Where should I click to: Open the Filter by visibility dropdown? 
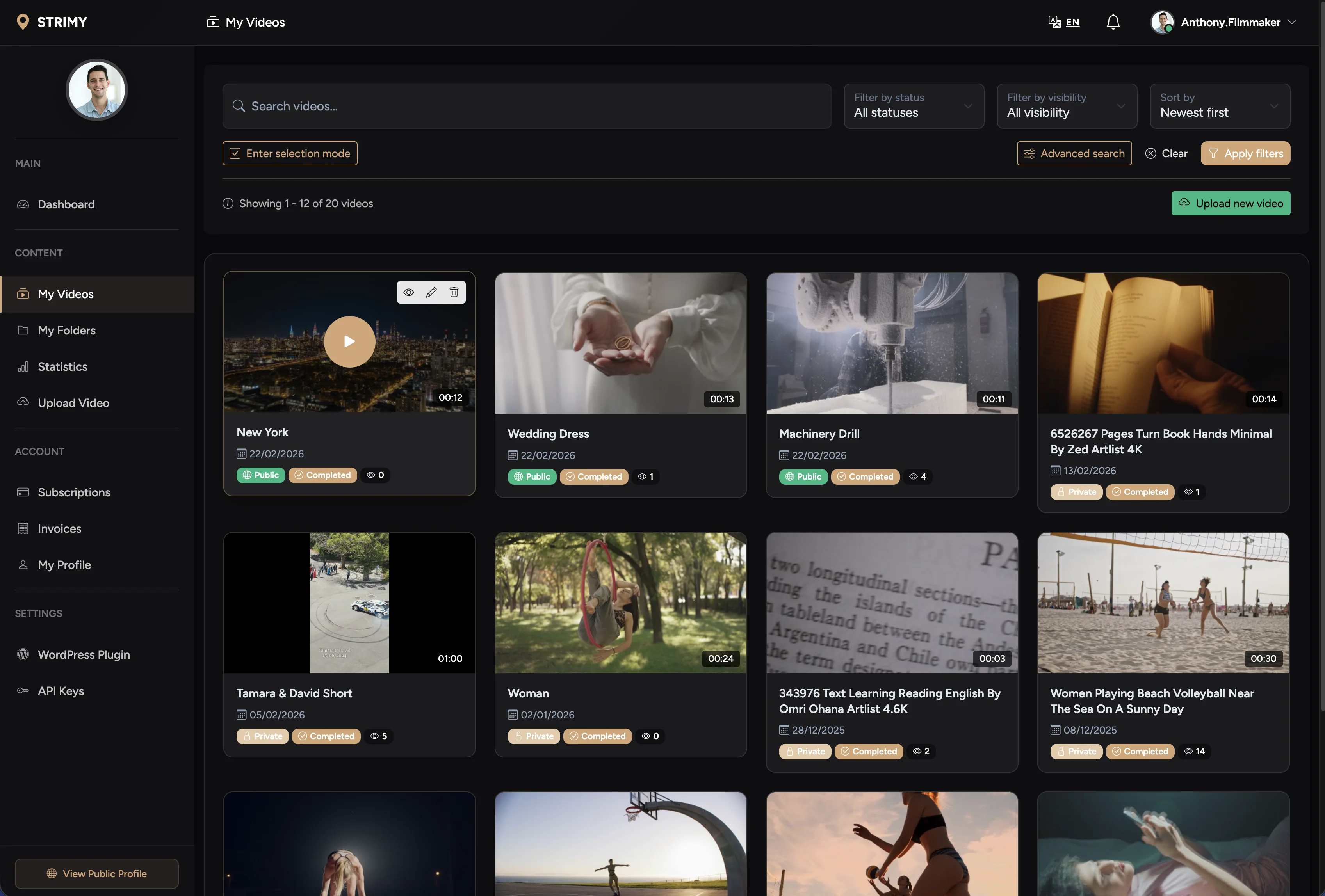pos(1067,106)
